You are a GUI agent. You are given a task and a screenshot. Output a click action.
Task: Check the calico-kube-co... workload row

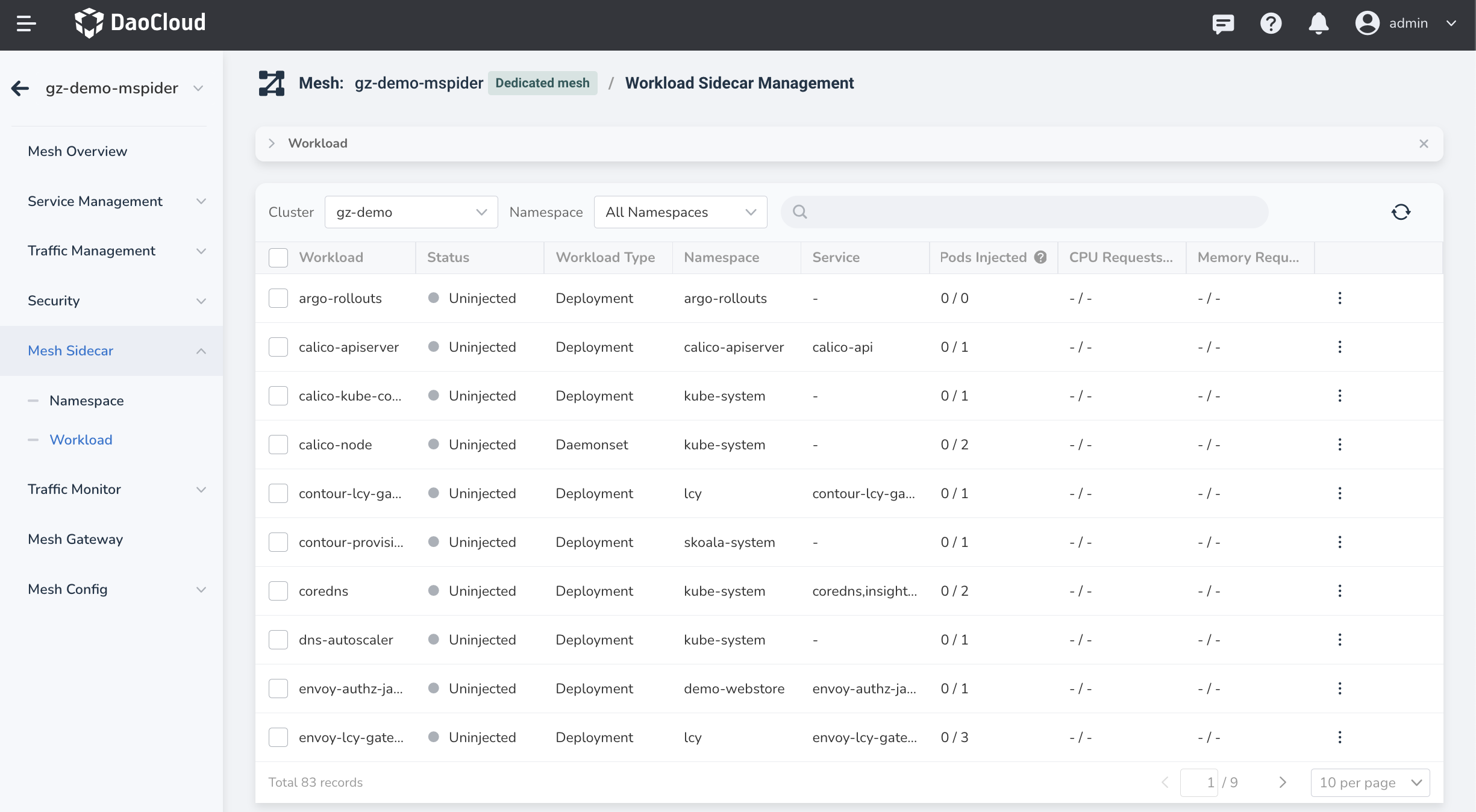point(278,396)
